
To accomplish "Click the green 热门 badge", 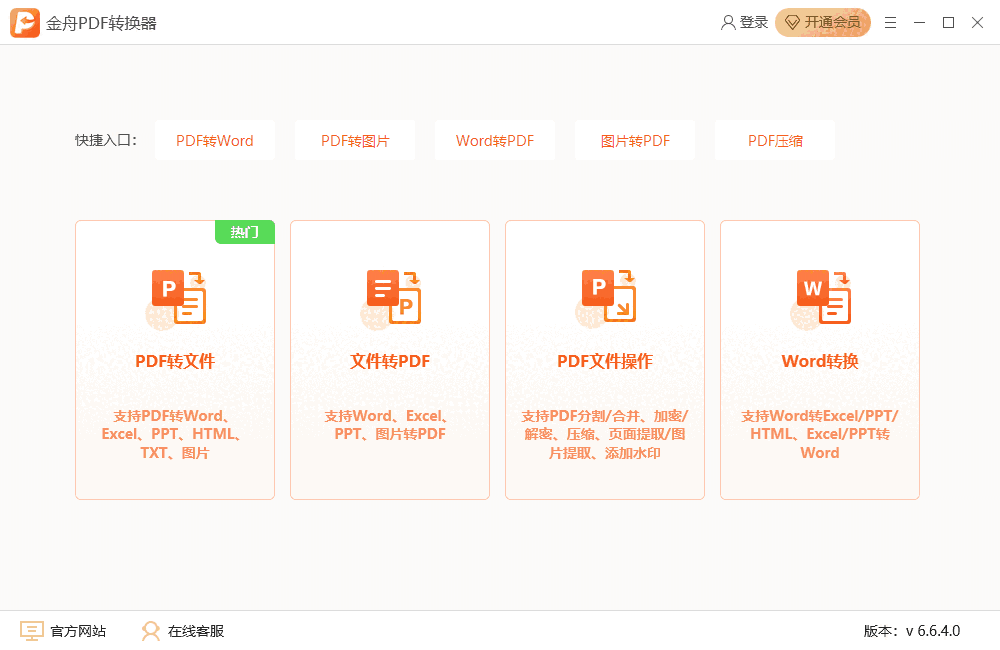I will [x=244, y=231].
